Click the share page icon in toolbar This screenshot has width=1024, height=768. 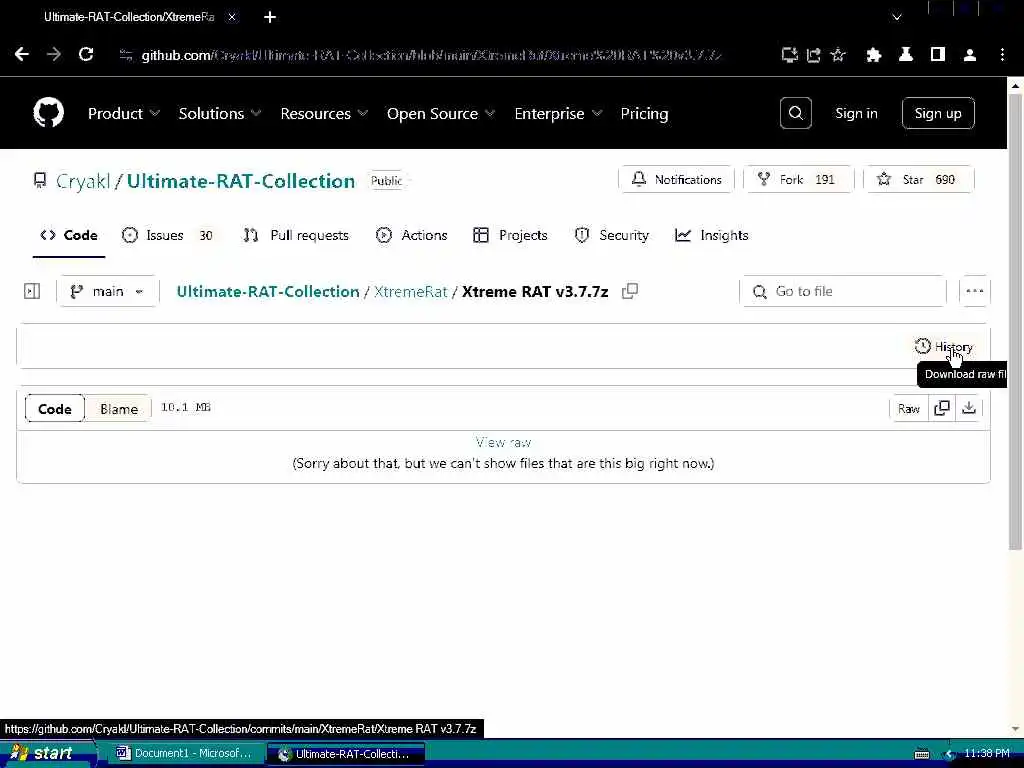pos(813,55)
